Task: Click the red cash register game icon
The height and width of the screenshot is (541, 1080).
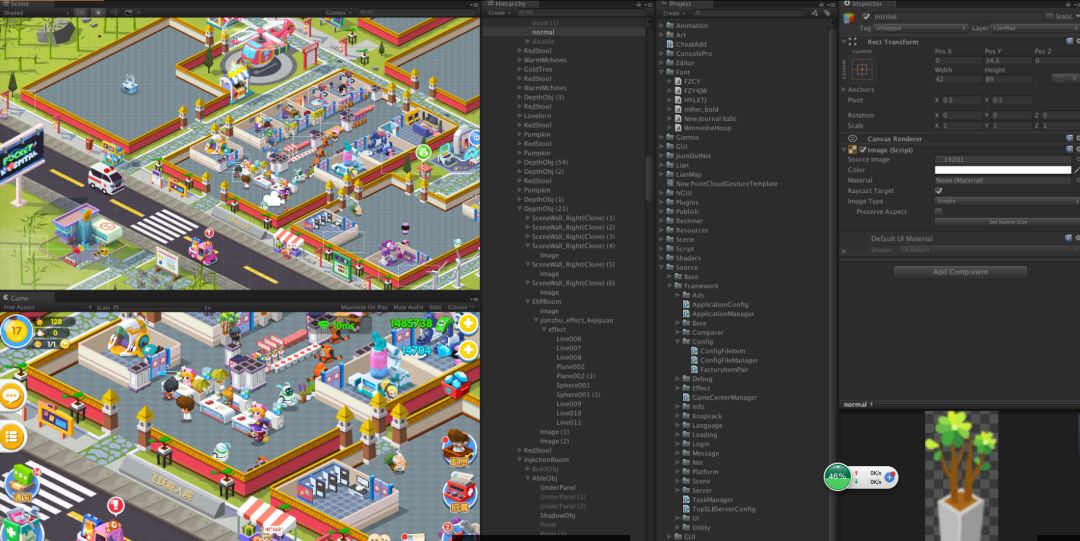Action: pyautogui.click(x=459, y=491)
